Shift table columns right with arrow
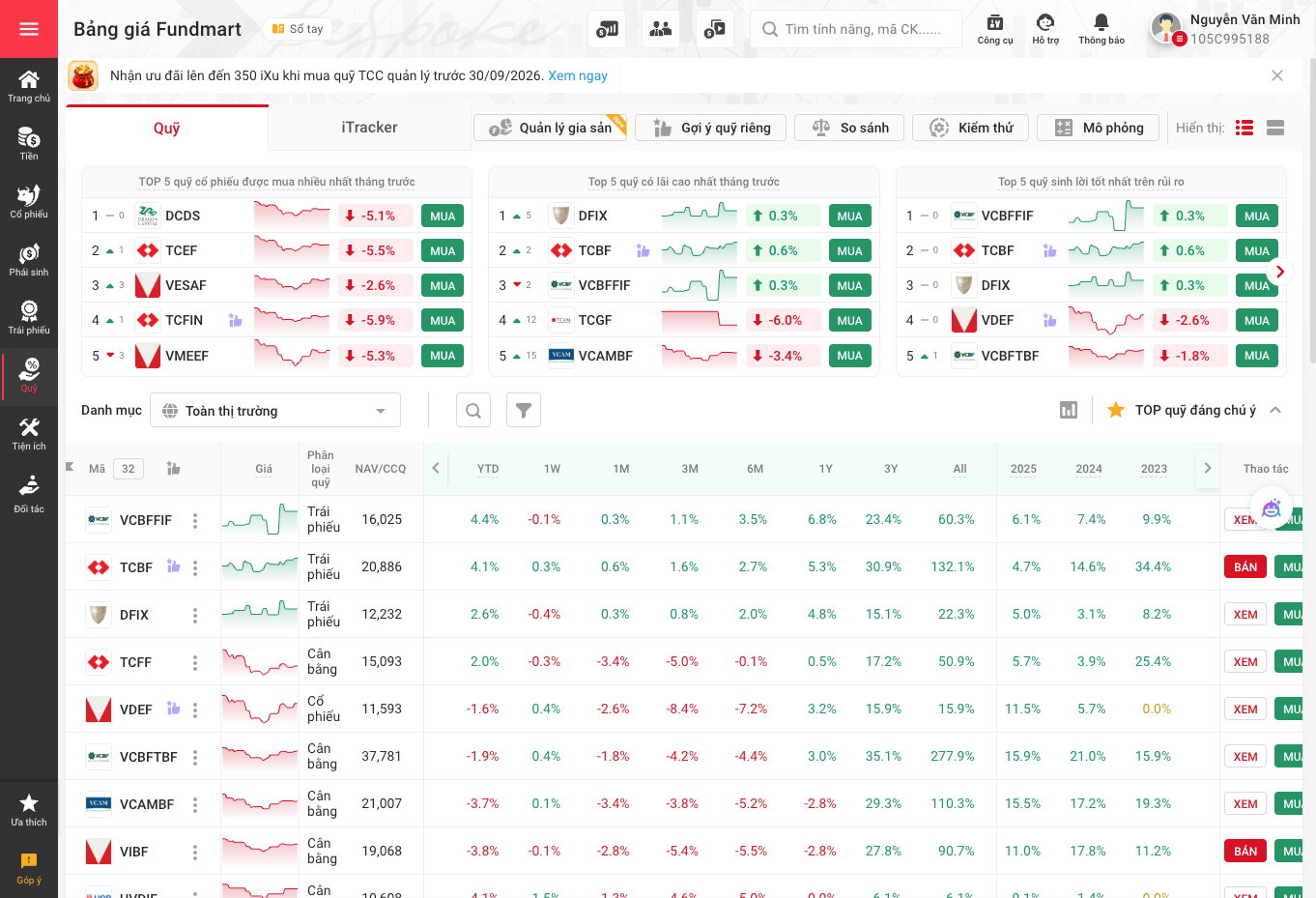The height and width of the screenshot is (898, 1316). [x=1207, y=469]
